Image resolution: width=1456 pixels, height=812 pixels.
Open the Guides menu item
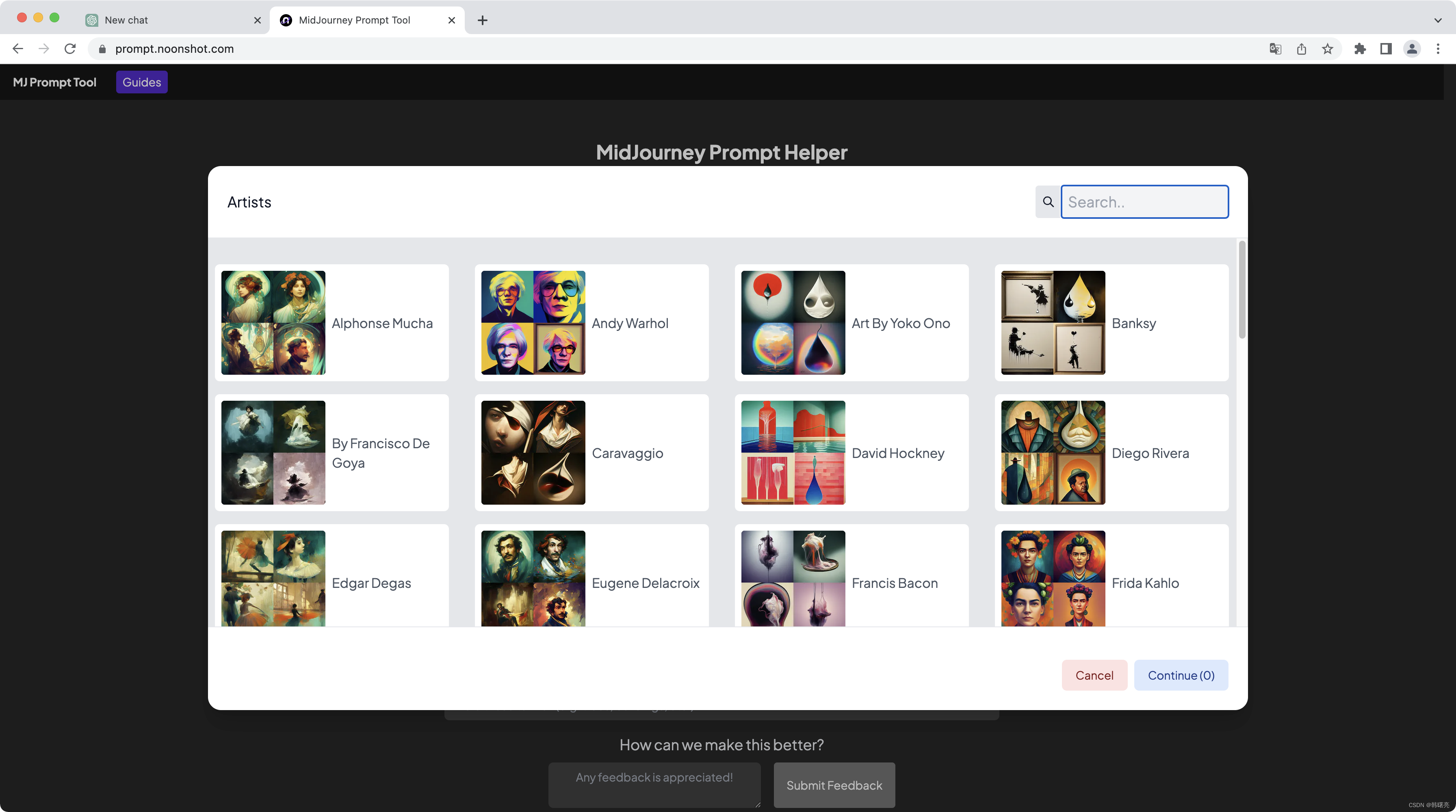point(141,81)
